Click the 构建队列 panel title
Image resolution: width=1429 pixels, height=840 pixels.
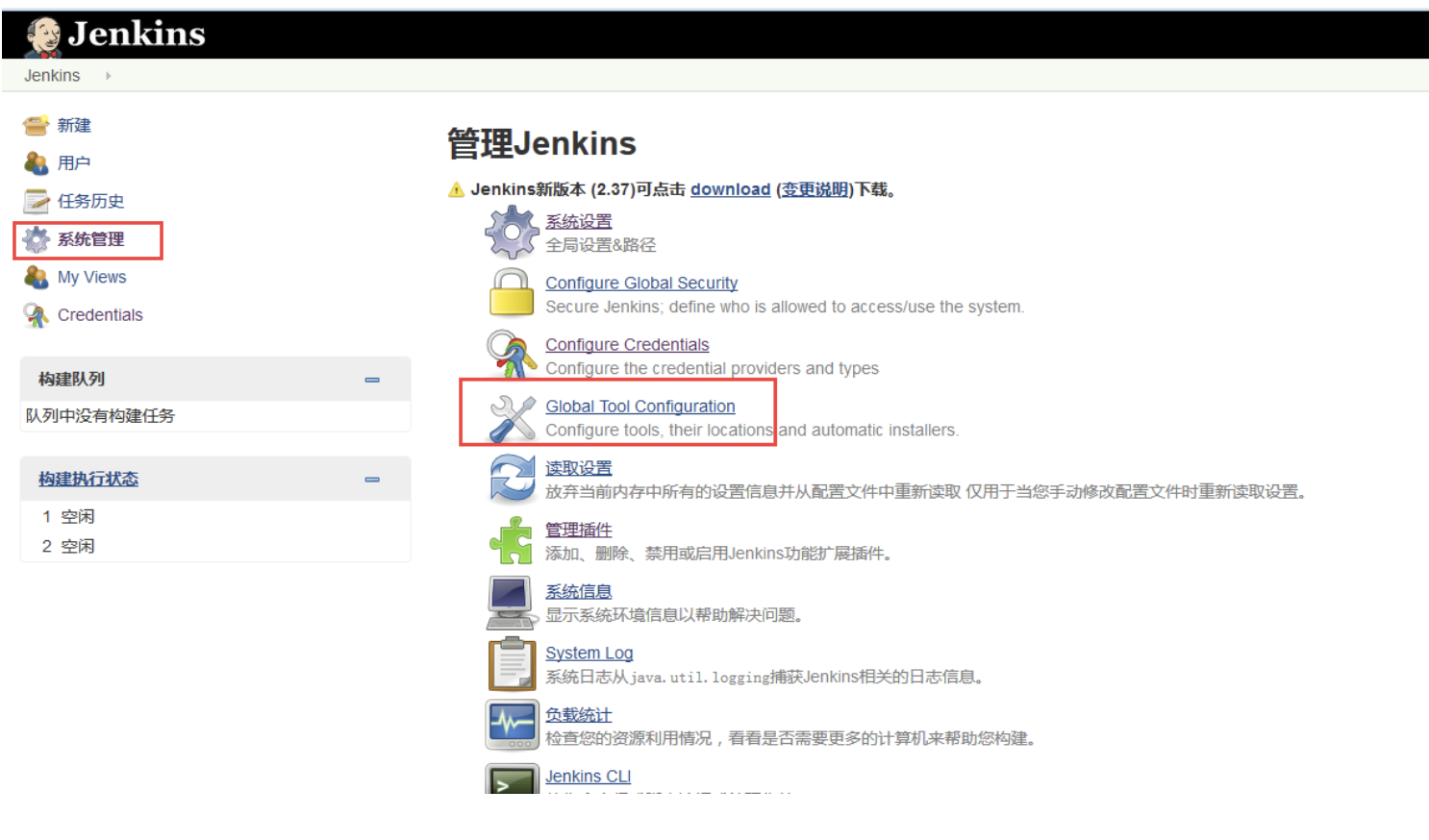[72, 380]
